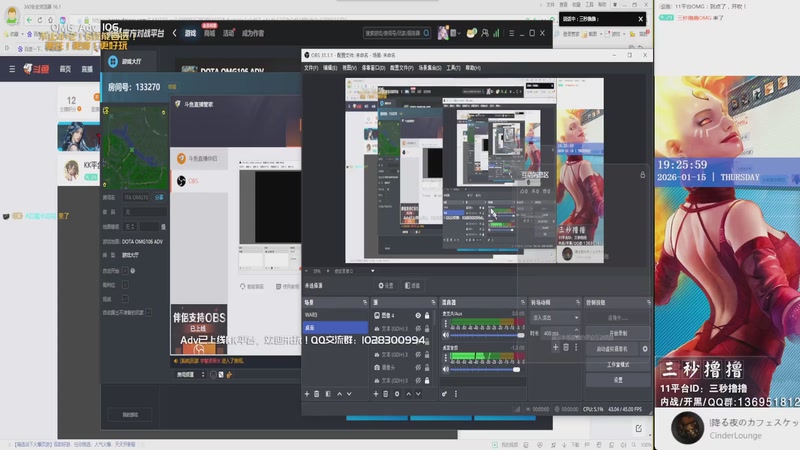The image size is (800, 450).
Task: Open preview scaling dropdown arrow
Action: click(372, 271)
